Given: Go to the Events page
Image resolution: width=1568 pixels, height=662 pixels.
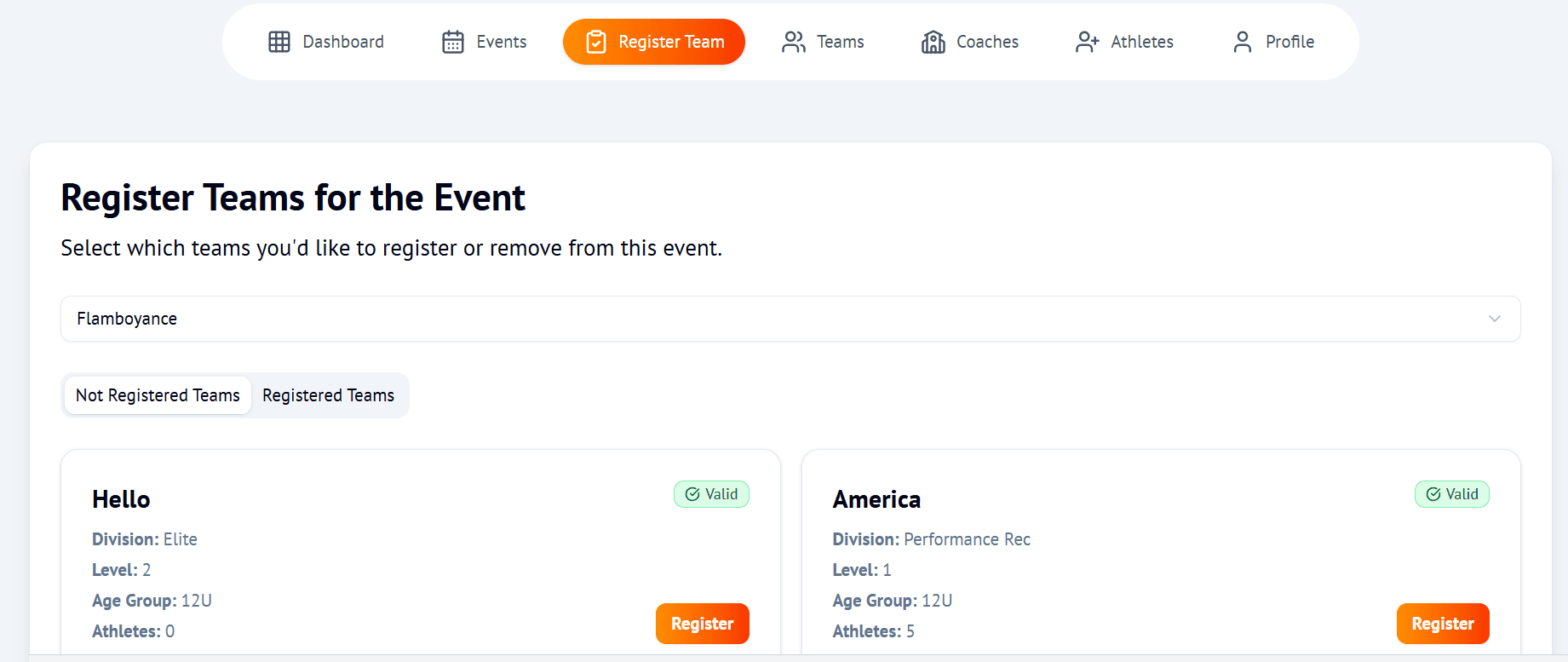Looking at the screenshot, I should pos(485,42).
